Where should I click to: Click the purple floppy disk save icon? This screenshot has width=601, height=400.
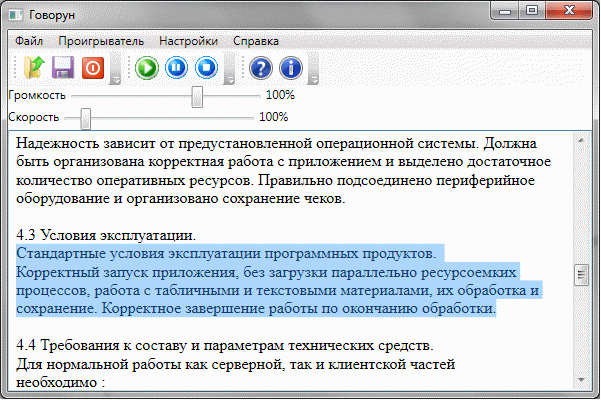click(x=63, y=67)
